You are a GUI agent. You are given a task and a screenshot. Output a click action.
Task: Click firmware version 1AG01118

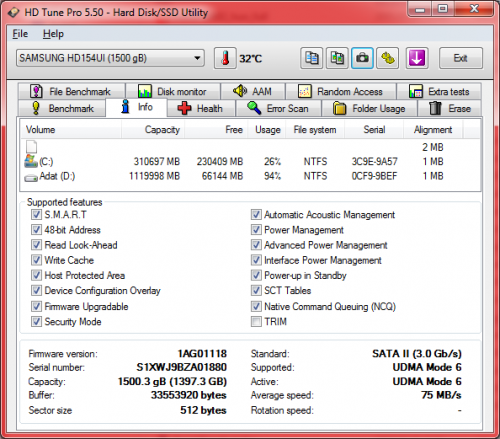tap(202, 353)
